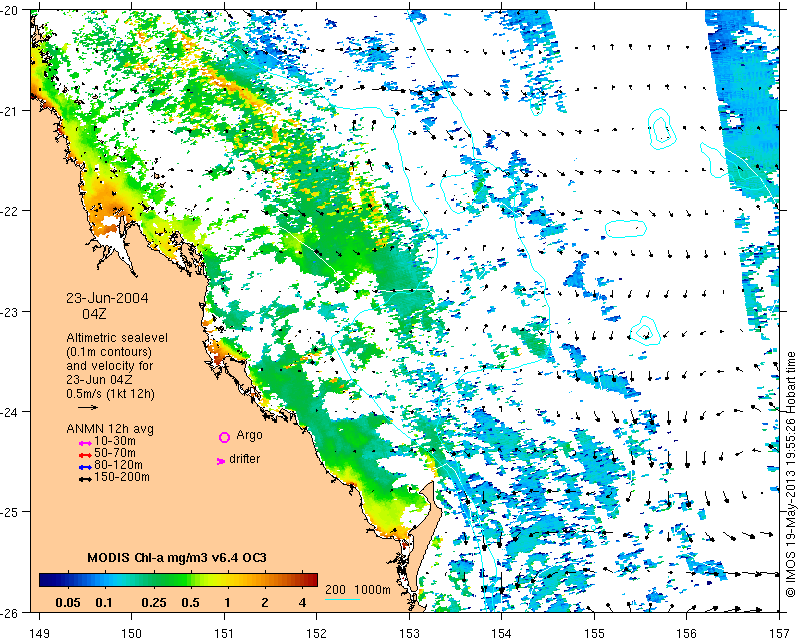Click the latitude axis label -20
The width and height of the screenshot is (800, 640).
tap(9, 11)
